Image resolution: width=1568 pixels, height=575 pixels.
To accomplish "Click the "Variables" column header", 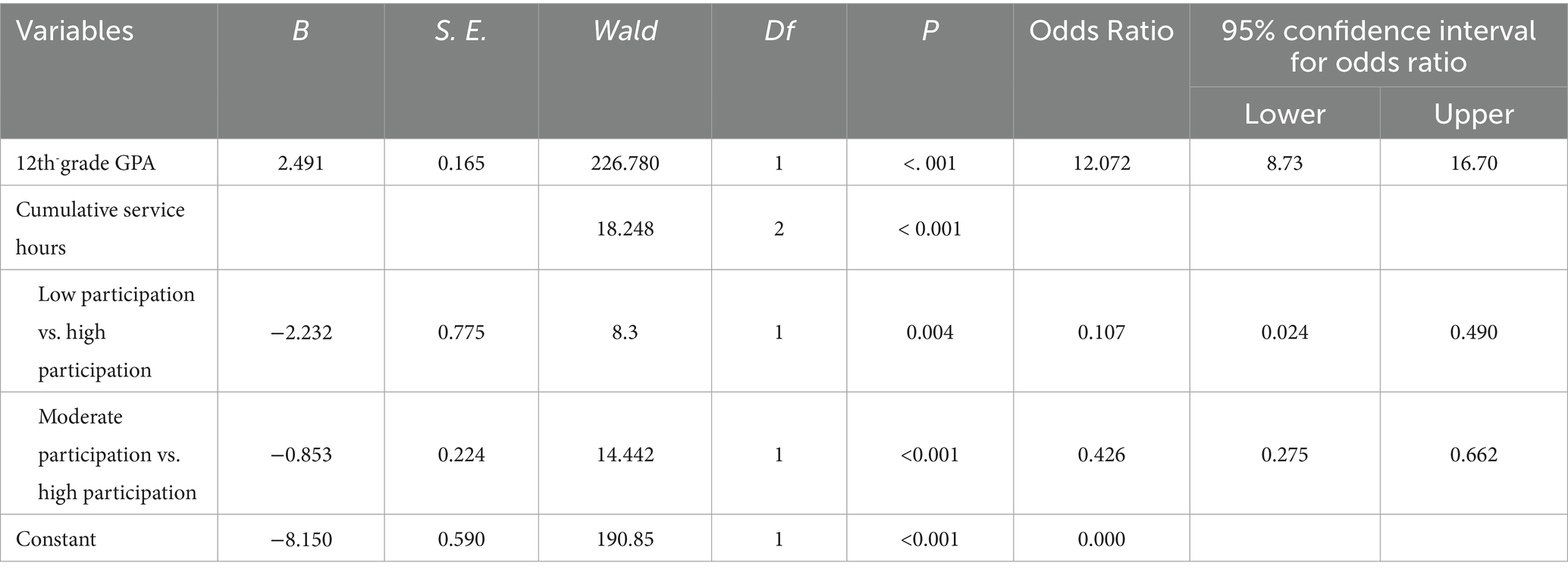I will coord(75,31).
